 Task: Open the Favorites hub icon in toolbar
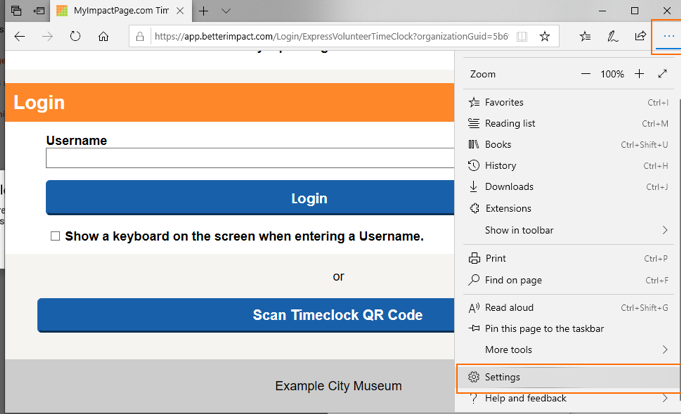click(x=585, y=36)
